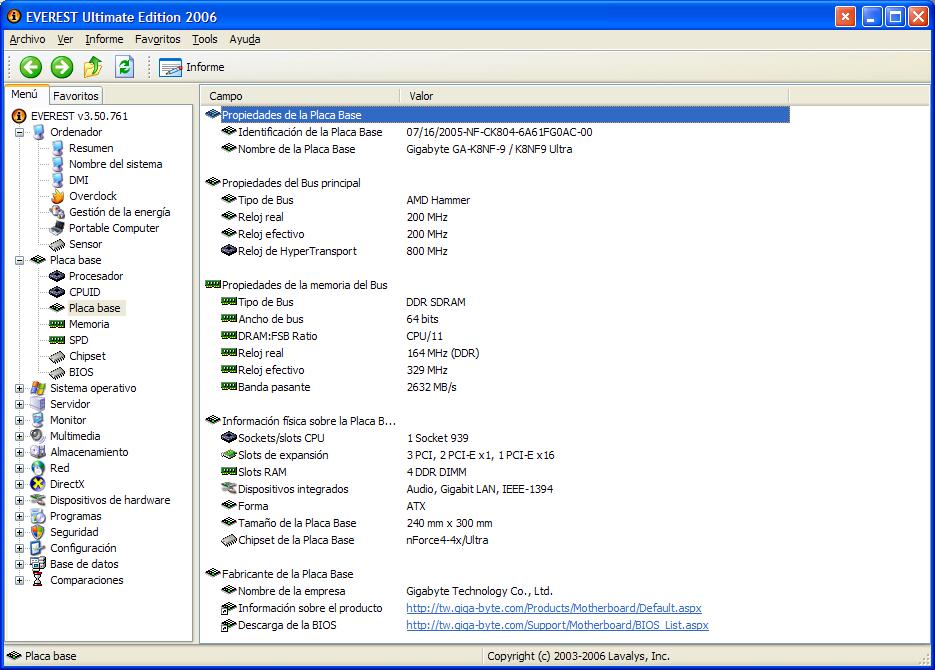935x670 pixels.
Task: Expand the Dispositivos de hardware node
Action: click(x=20, y=501)
